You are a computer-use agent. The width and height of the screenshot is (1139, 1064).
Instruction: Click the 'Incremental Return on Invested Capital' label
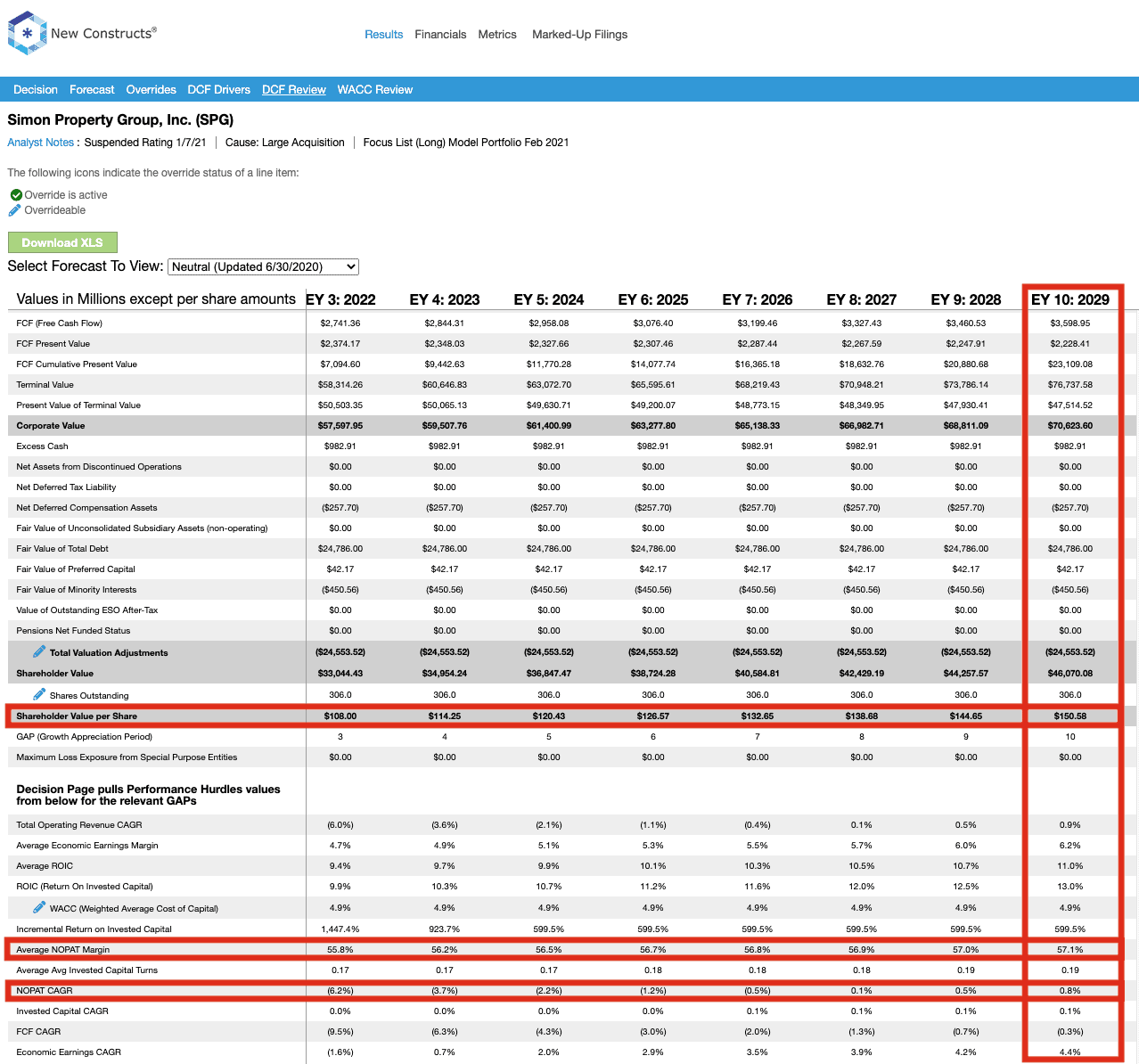tap(94, 929)
